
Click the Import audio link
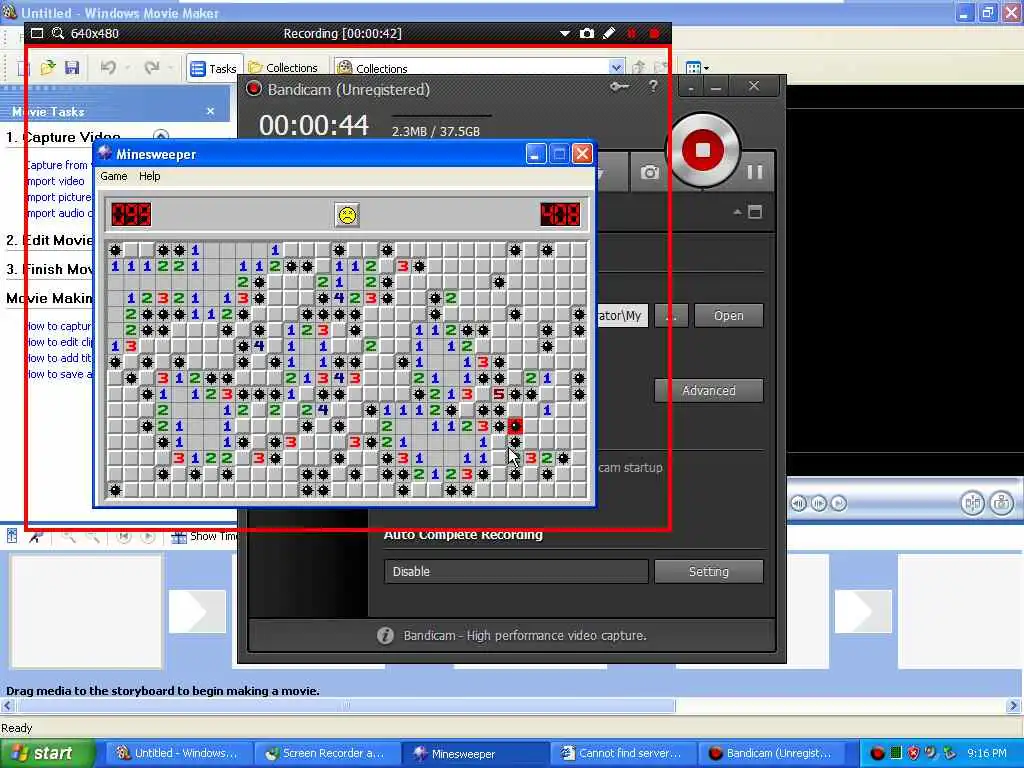click(x=59, y=213)
